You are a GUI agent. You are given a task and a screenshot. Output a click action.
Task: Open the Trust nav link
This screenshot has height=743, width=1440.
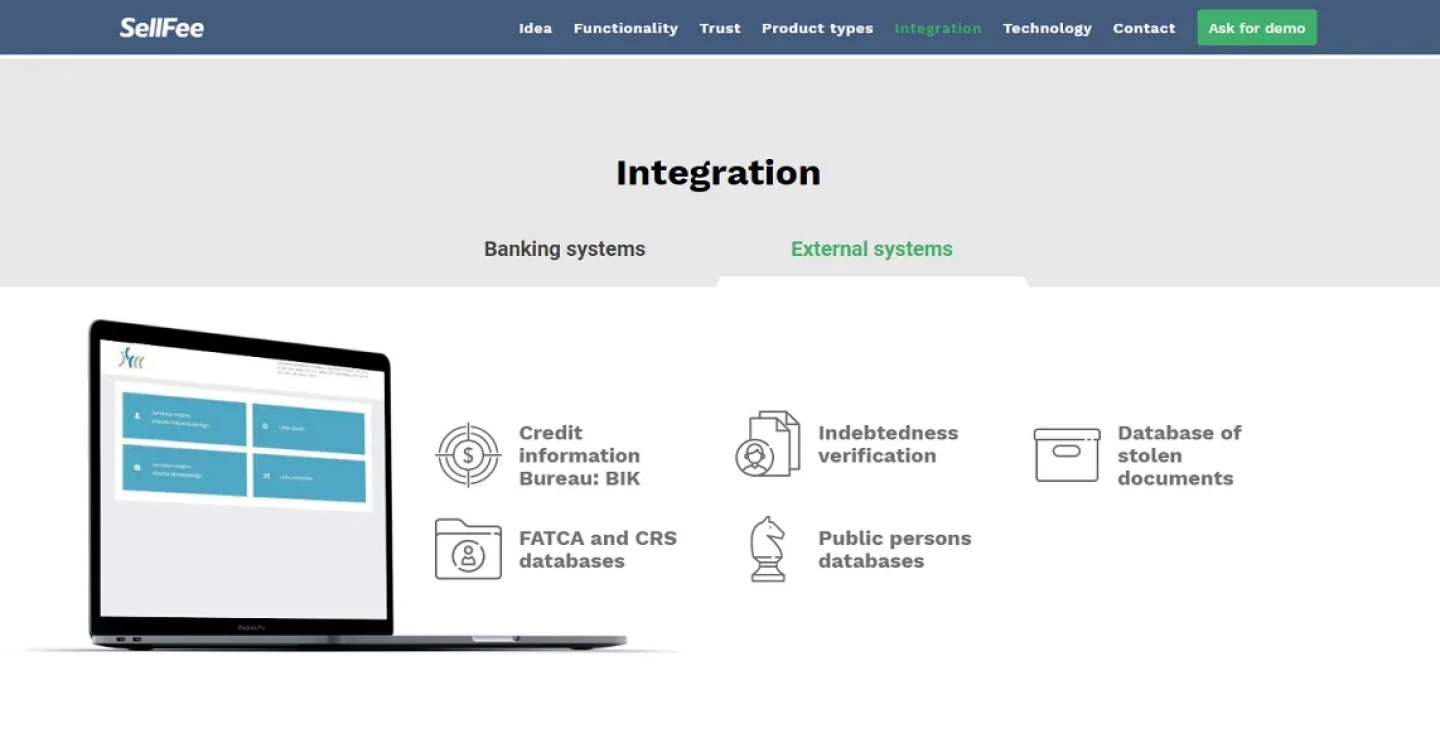tap(720, 28)
